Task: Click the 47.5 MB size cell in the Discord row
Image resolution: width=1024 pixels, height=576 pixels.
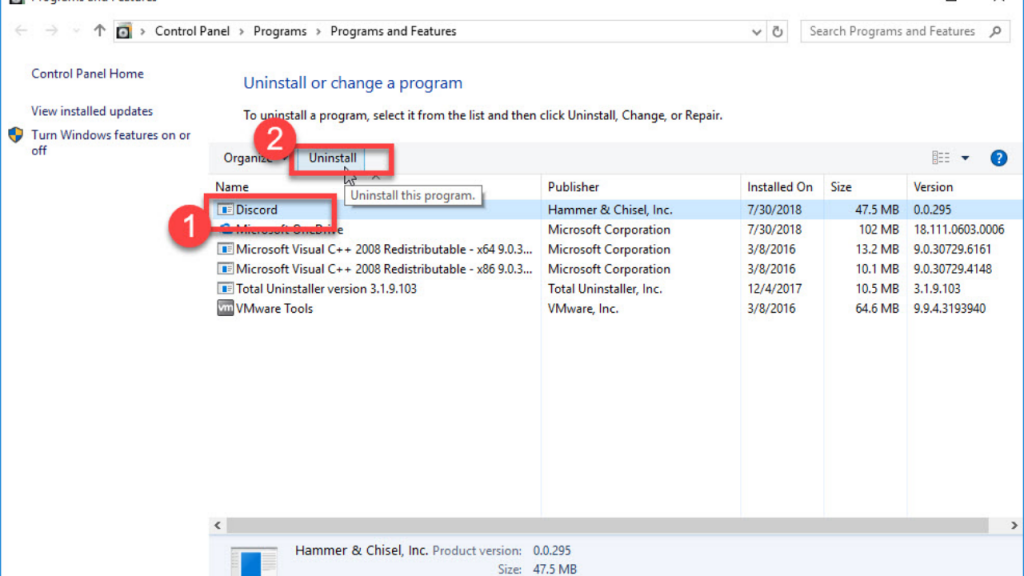Action: pyautogui.click(x=877, y=210)
